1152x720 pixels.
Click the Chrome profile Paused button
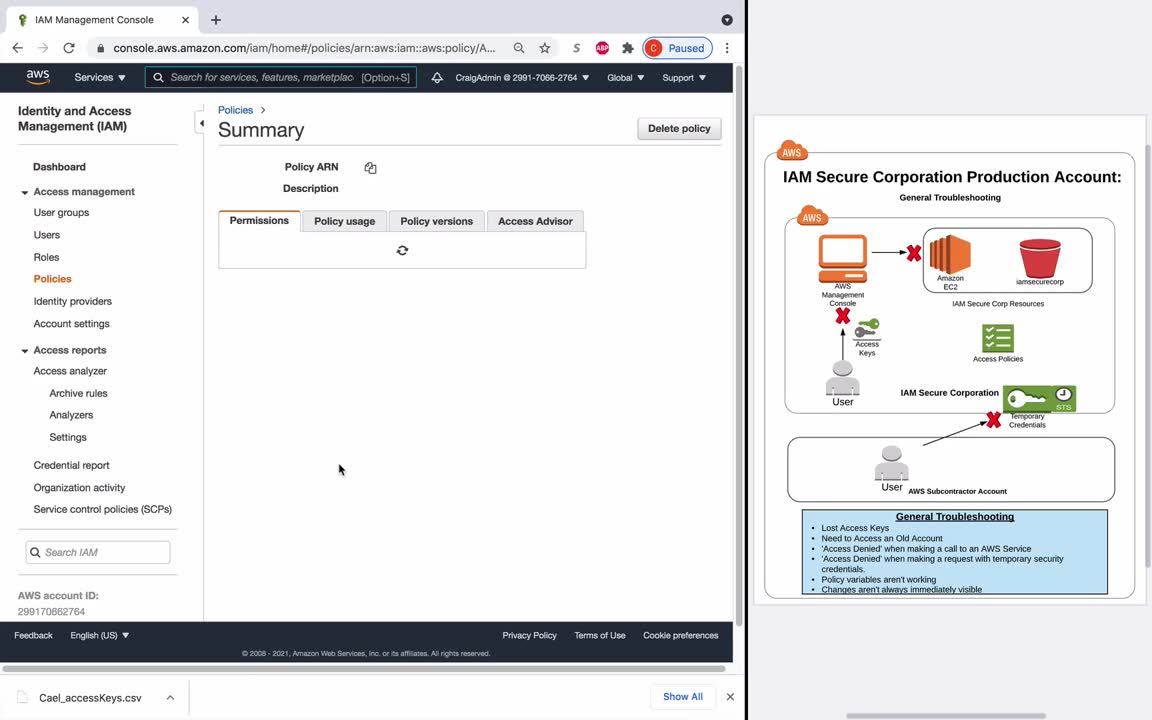(677, 48)
